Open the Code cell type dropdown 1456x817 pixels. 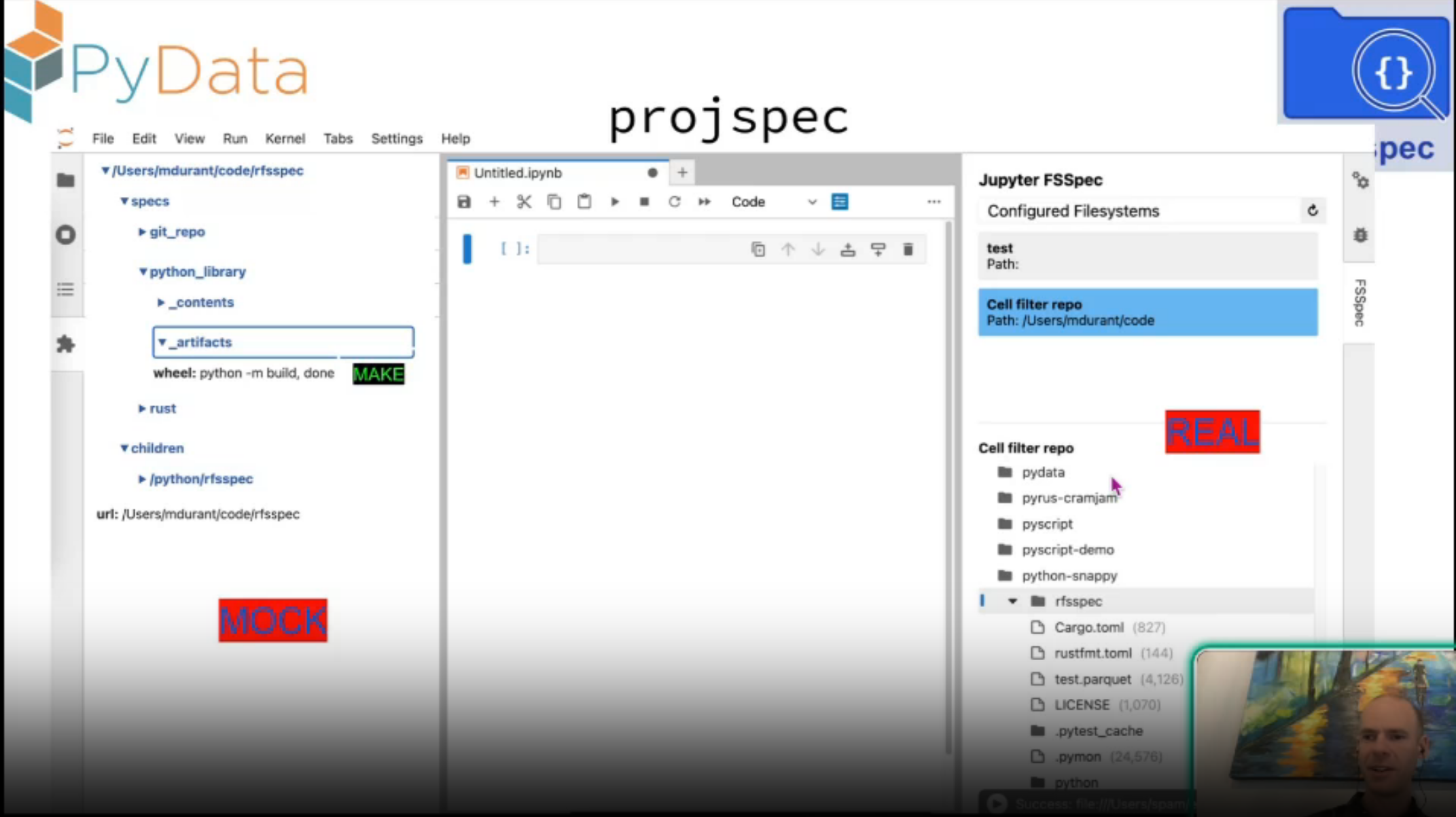point(773,202)
